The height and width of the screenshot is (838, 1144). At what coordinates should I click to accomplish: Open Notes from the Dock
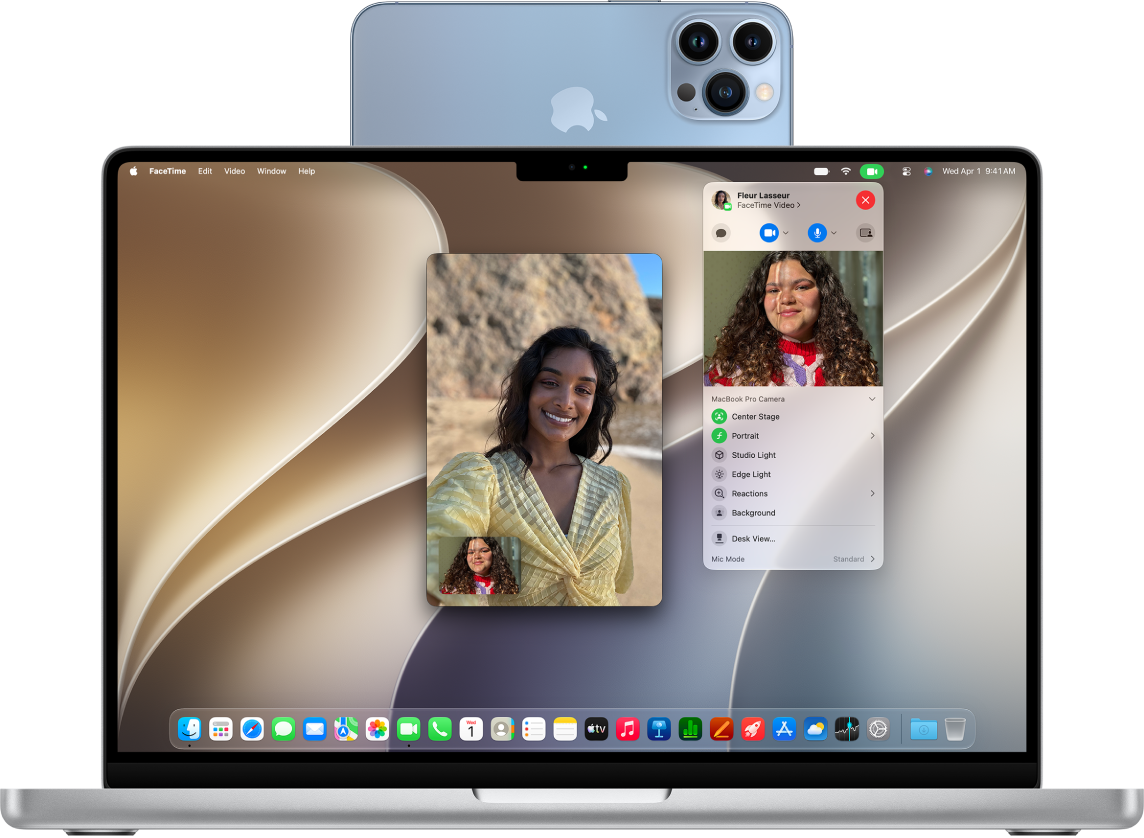pyautogui.click(x=565, y=729)
